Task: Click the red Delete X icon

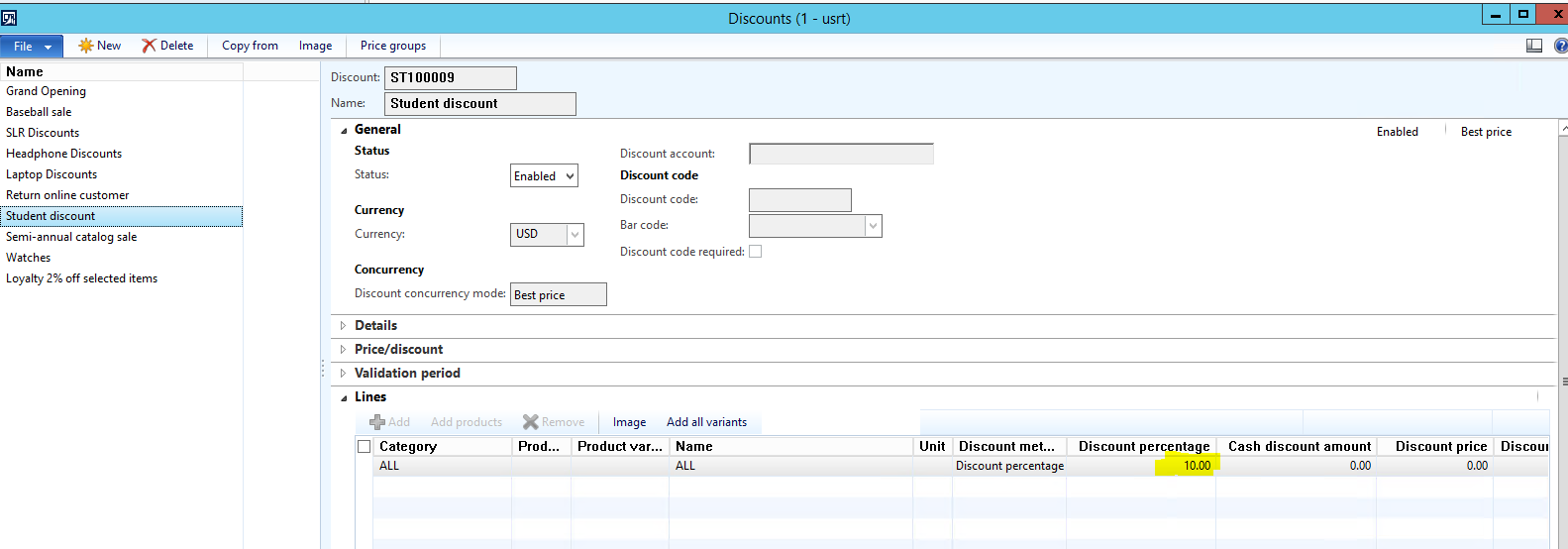Action: (149, 46)
